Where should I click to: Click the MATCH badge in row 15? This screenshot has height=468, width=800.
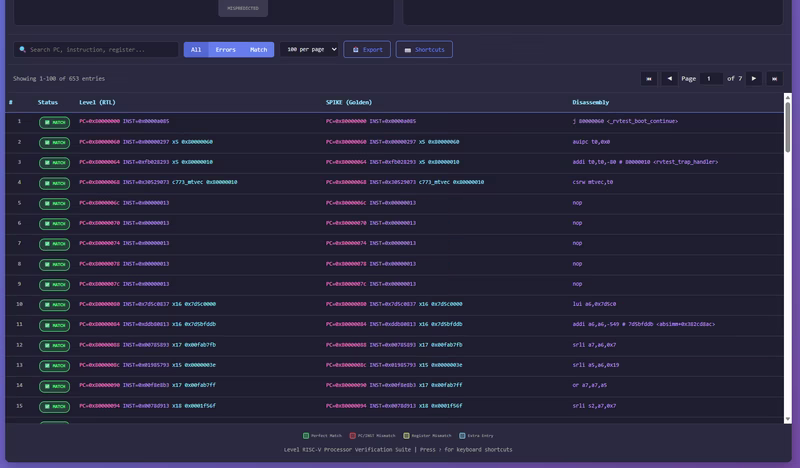coord(54,406)
